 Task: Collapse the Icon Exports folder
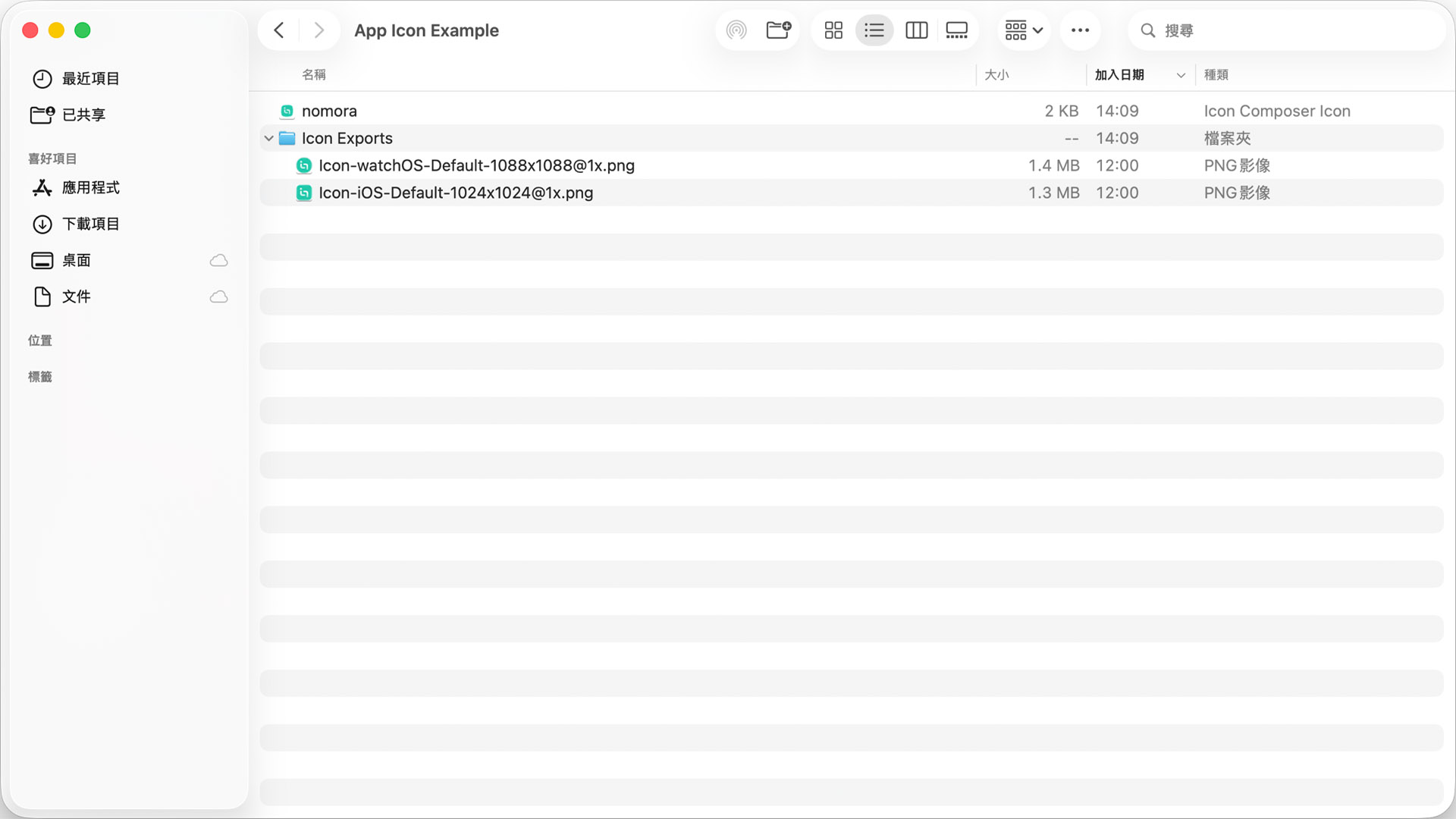coord(268,138)
